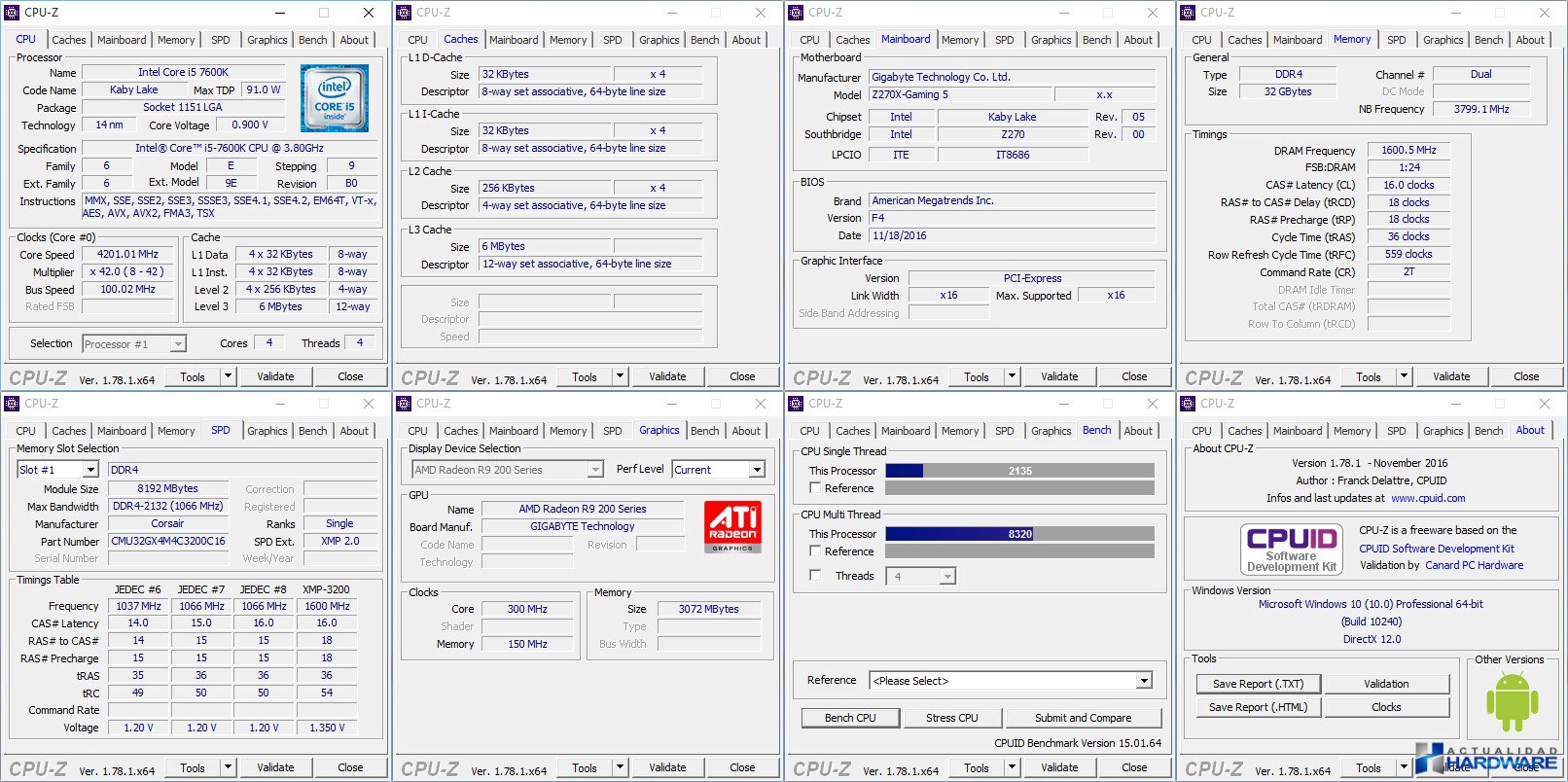Open the Slot #1 memory slot dropdown
Viewport: 1568px width, 782px height.
click(x=58, y=470)
